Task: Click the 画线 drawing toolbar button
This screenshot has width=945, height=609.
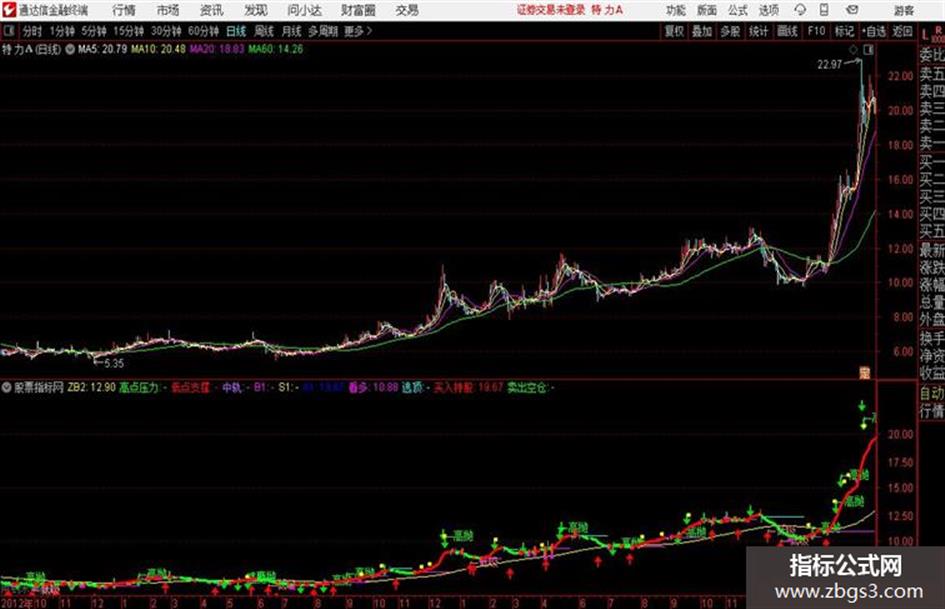Action: point(787,31)
